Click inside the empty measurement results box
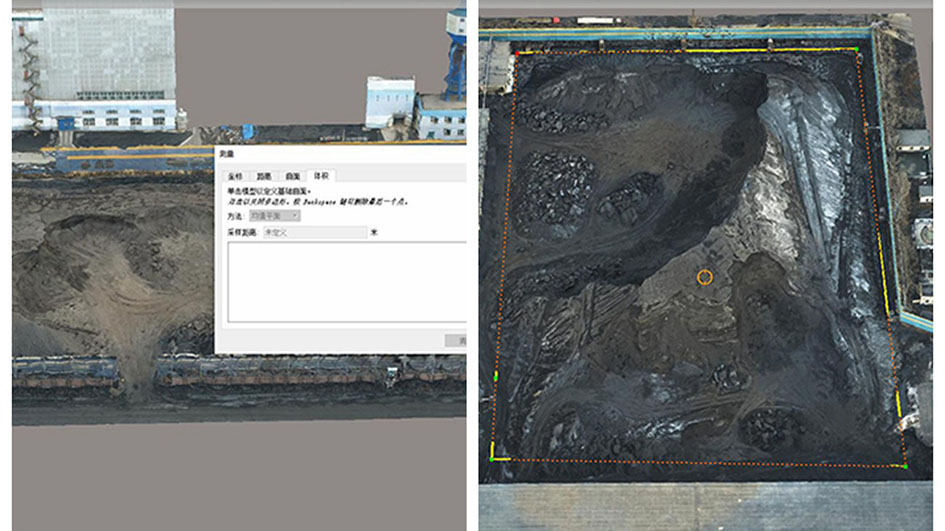 (347, 282)
